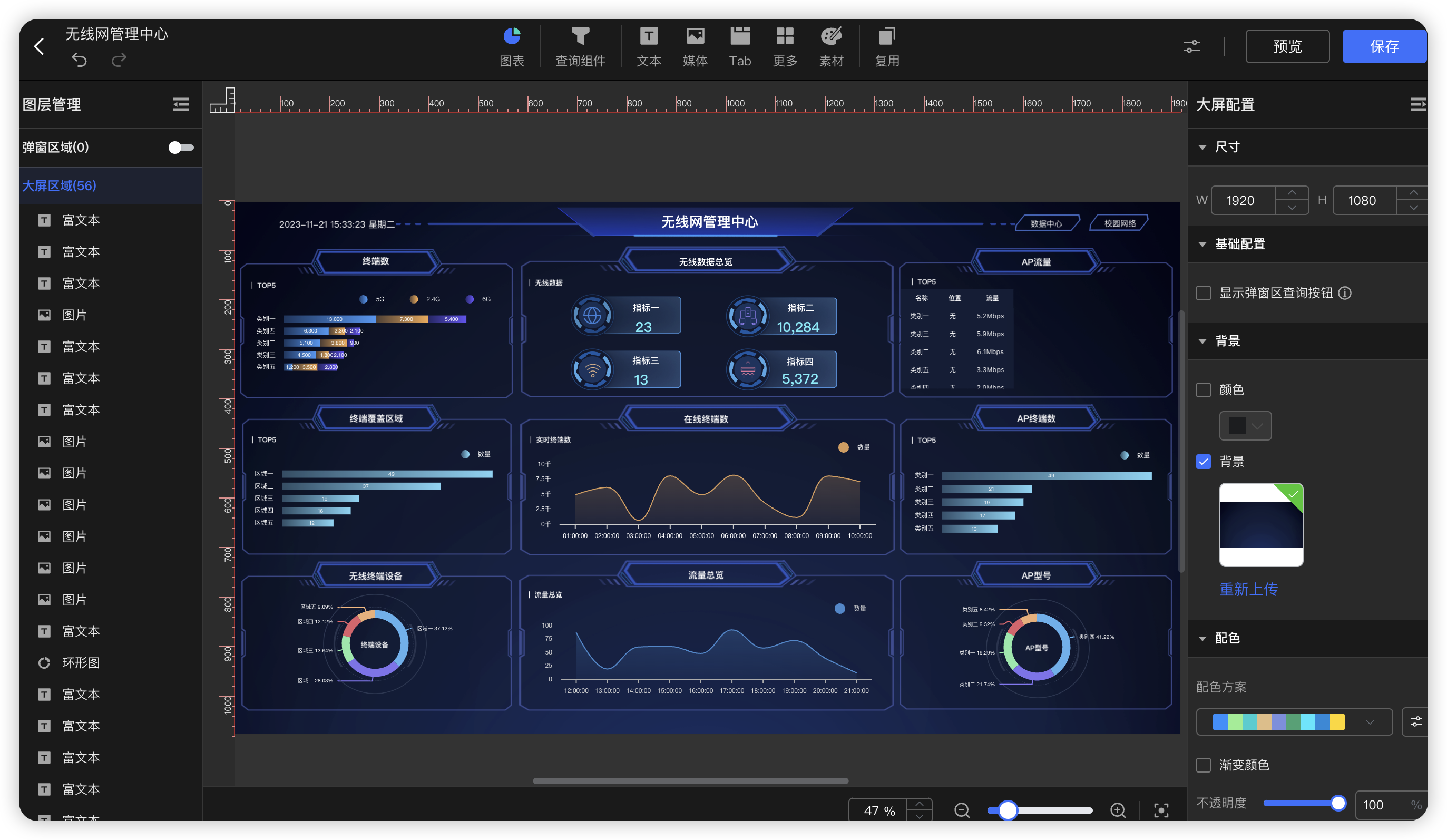Show info for 显示弹窗区查询按钮

click(x=1345, y=293)
